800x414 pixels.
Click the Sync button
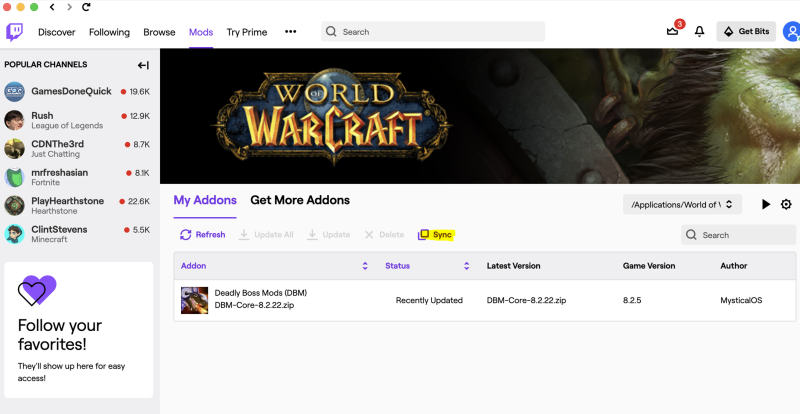click(x=435, y=235)
